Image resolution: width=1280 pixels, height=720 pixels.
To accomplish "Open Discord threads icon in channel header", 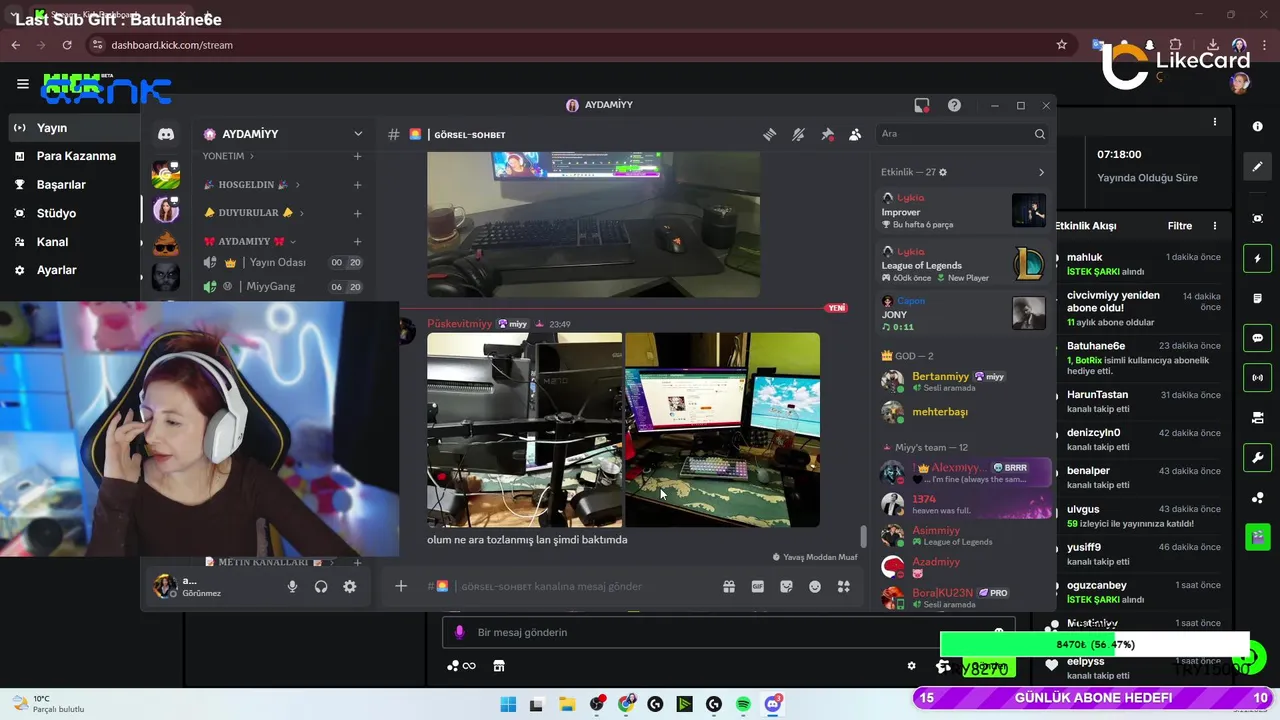I will click(769, 134).
